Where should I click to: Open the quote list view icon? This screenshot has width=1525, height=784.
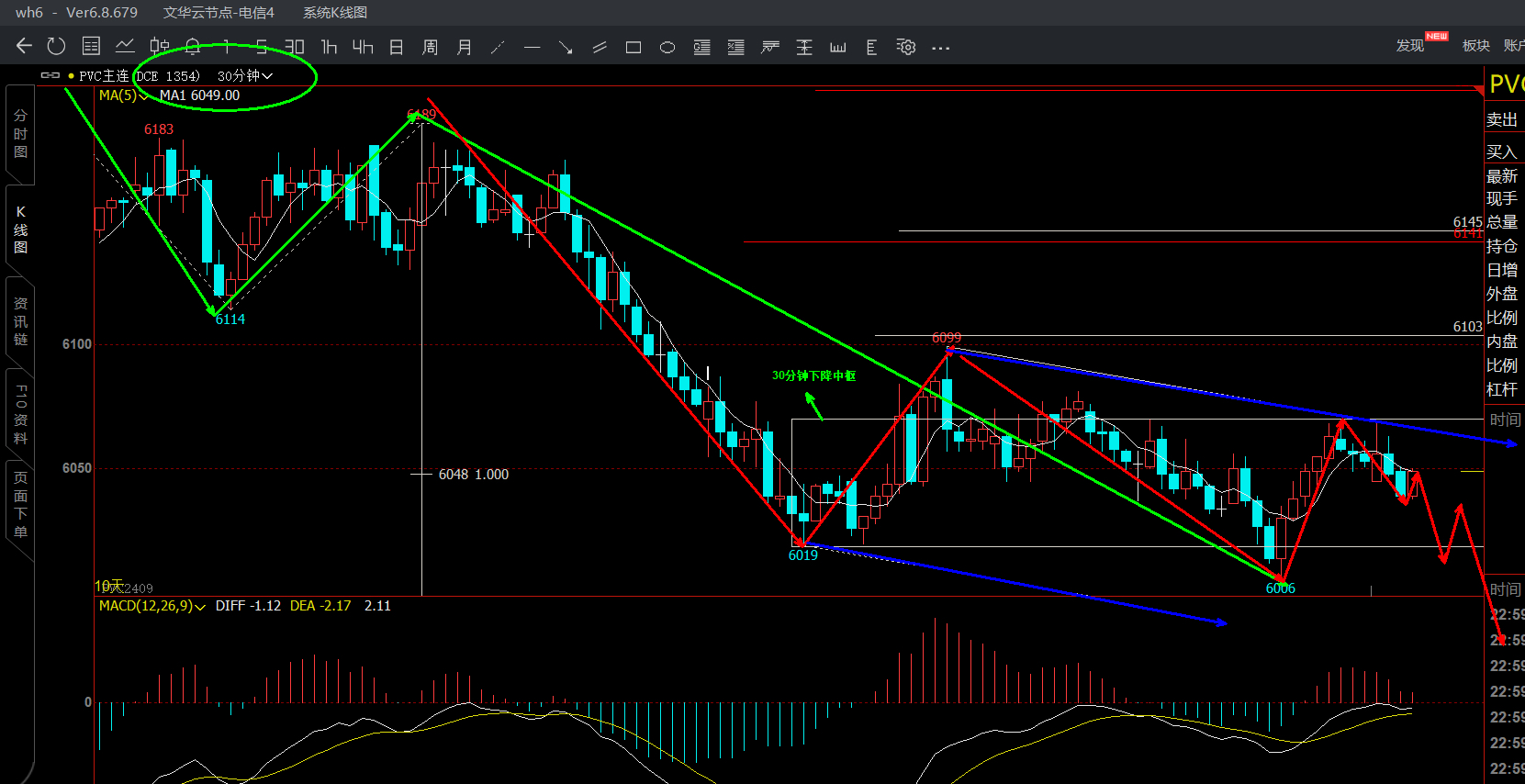click(x=91, y=46)
